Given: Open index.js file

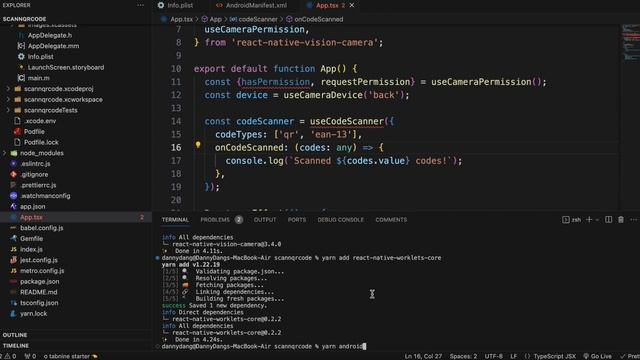Looking at the screenshot, I should [x=31, y=249].
